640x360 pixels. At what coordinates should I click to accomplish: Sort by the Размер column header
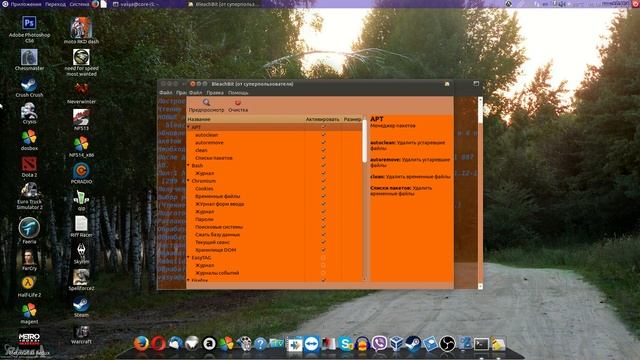pos(352,119)
